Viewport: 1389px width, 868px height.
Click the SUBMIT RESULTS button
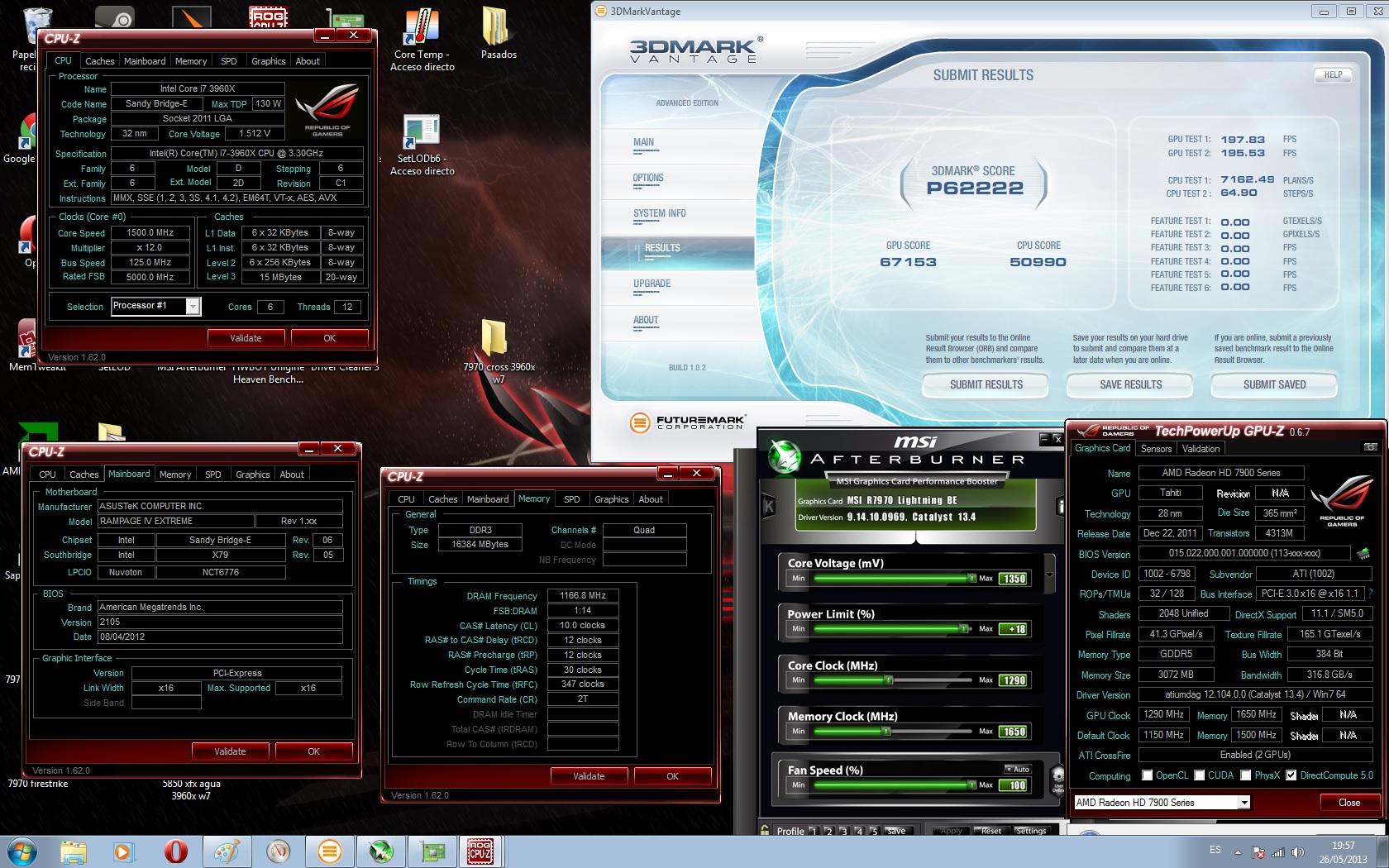(x=986, y=384)
